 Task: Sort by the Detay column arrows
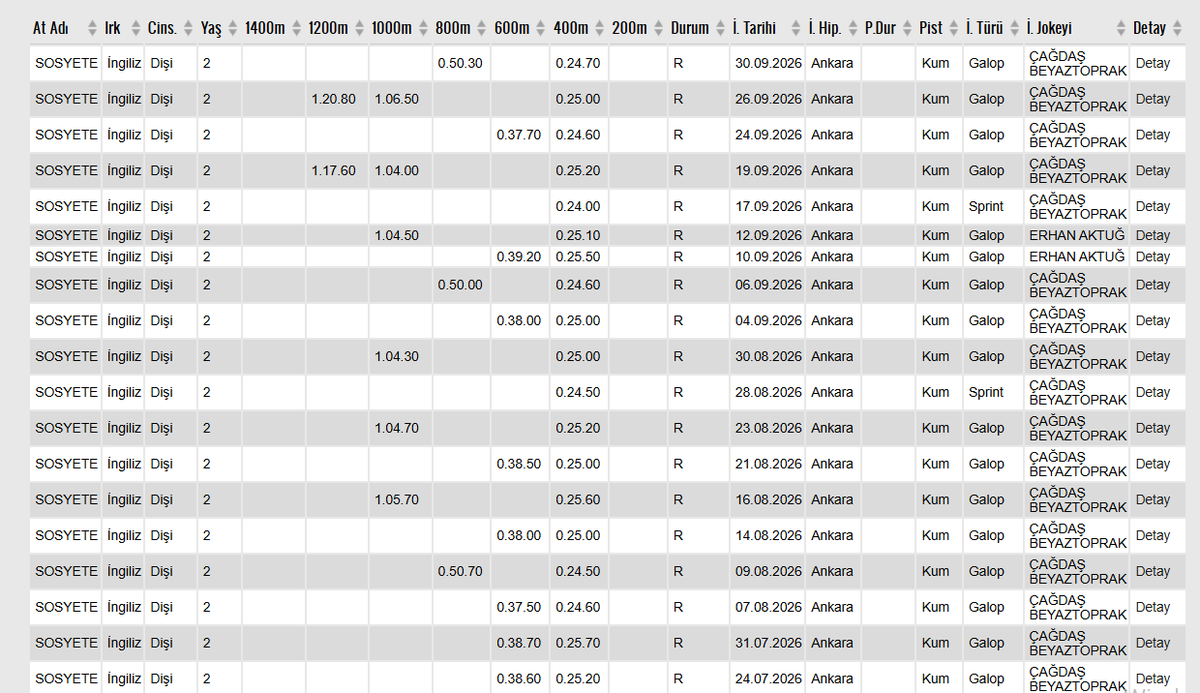(x=1177, y=28)
